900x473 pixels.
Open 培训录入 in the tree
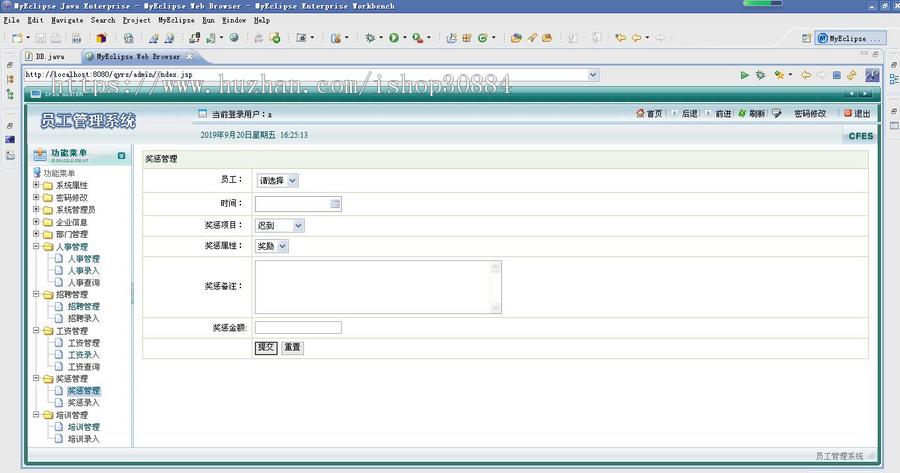click(x=83, y=439)
